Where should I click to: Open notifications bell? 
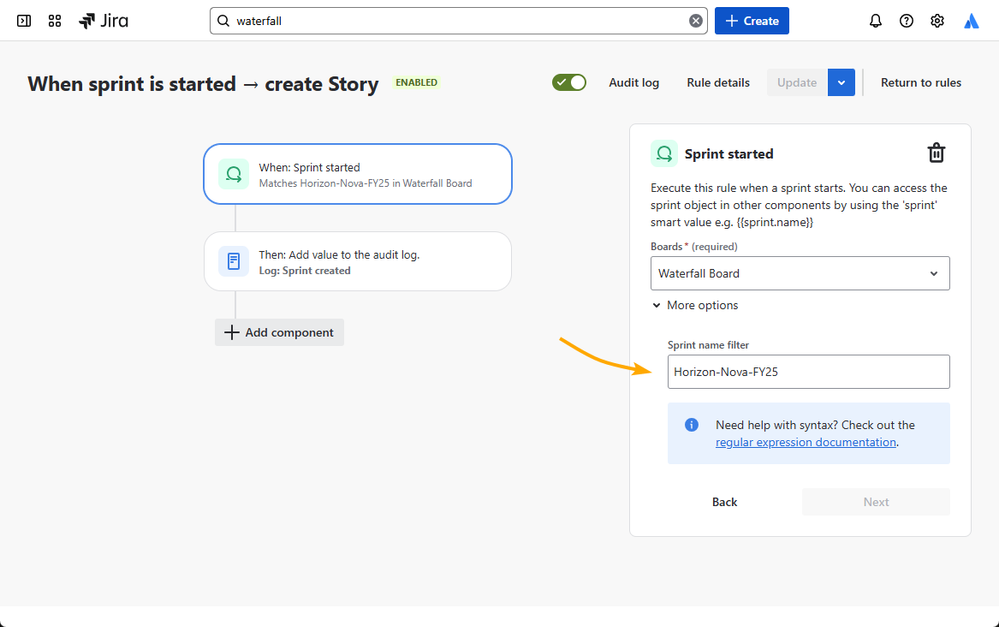click(x=875, y=21)
